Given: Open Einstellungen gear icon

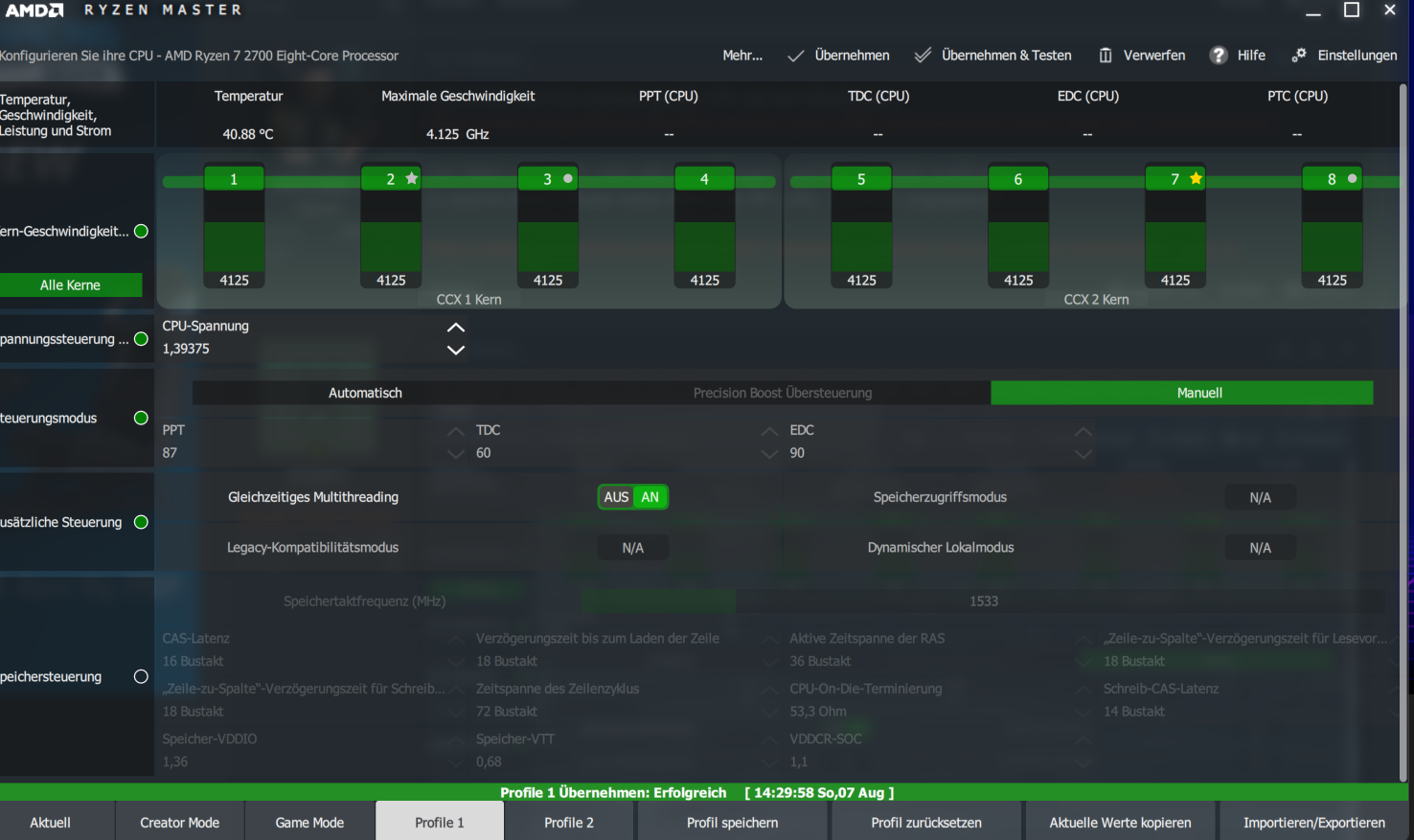Looking at the screenshot, I should (1299, 56).
